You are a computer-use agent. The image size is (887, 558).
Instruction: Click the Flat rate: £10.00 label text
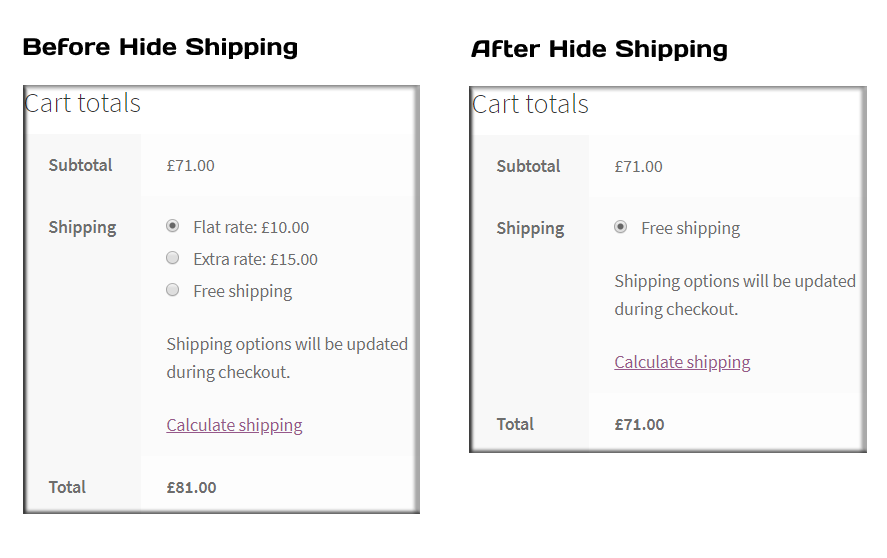point(251,228)
